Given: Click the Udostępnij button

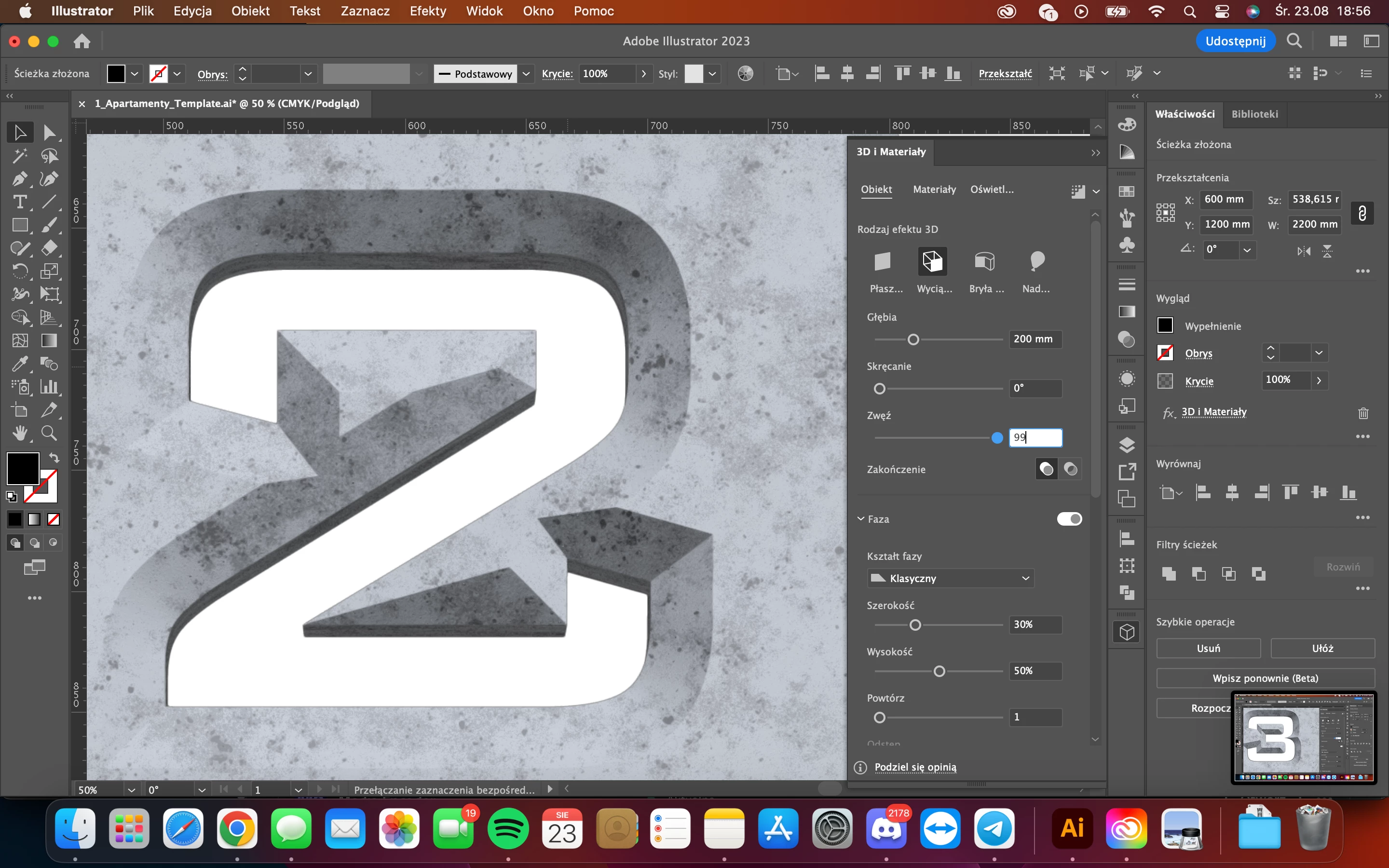Looking at the screenshot, I should point(1235,41).
